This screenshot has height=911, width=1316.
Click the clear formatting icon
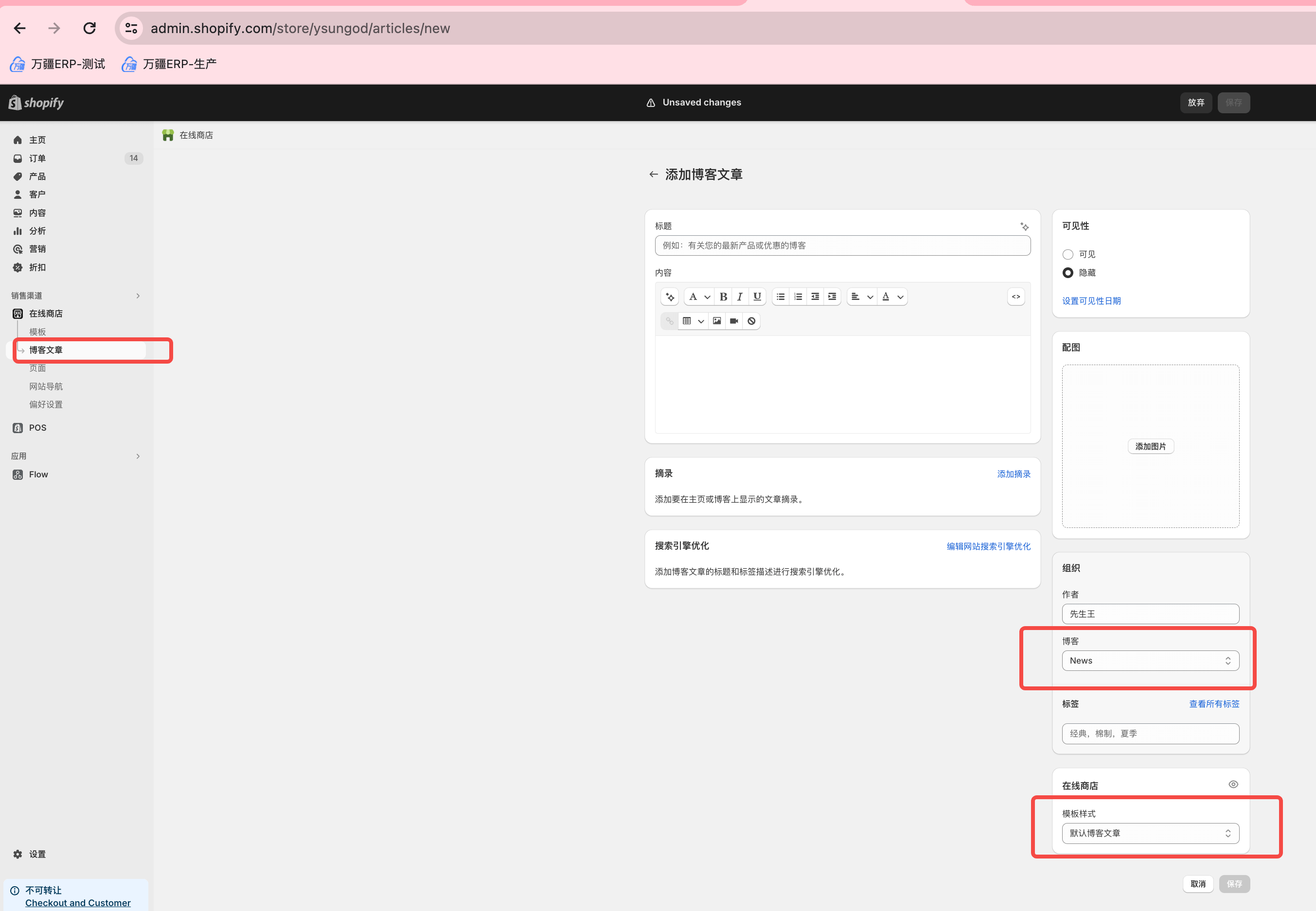click(x=751, y=321)
